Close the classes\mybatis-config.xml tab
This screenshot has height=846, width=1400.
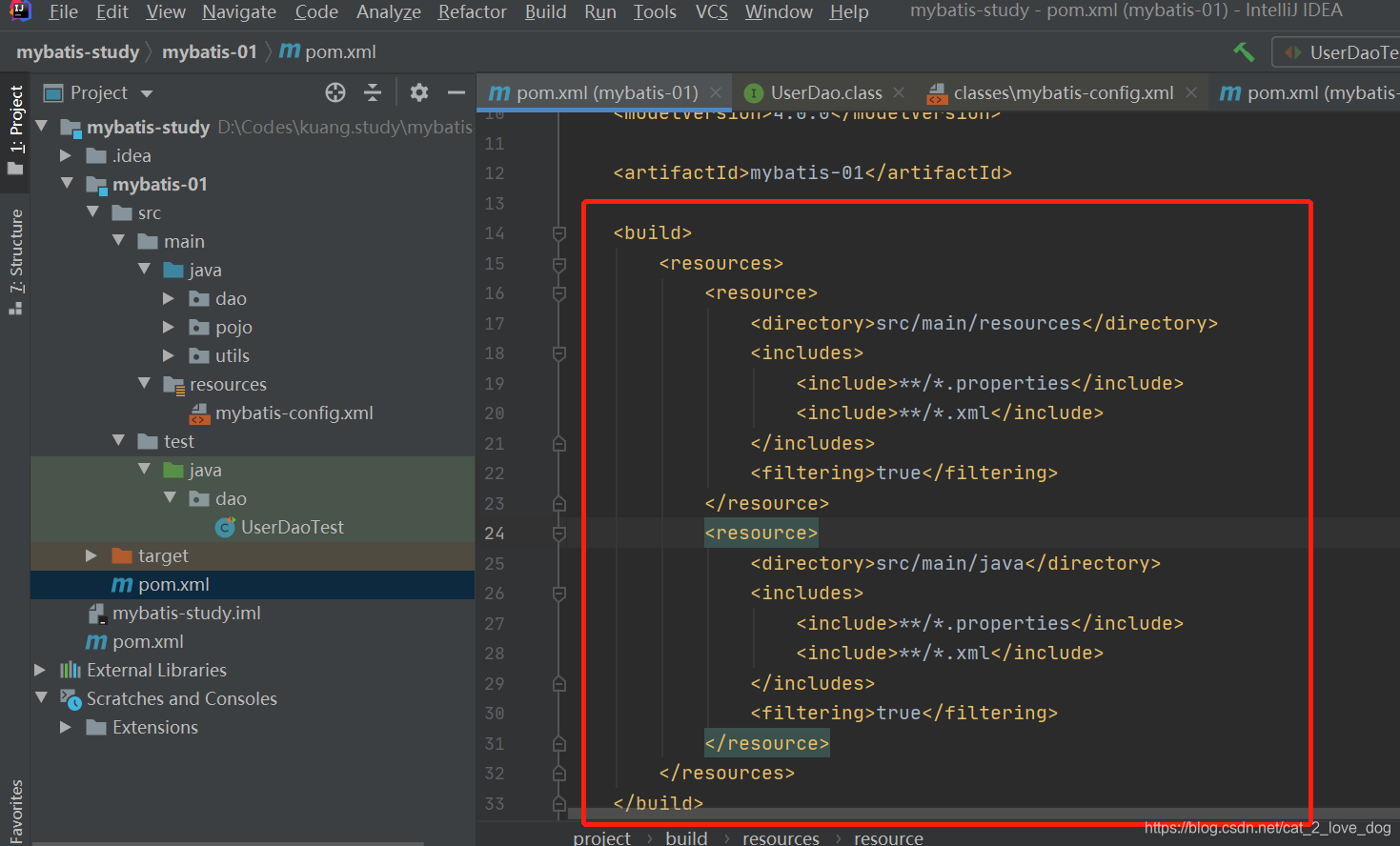tap(1191, 93)
